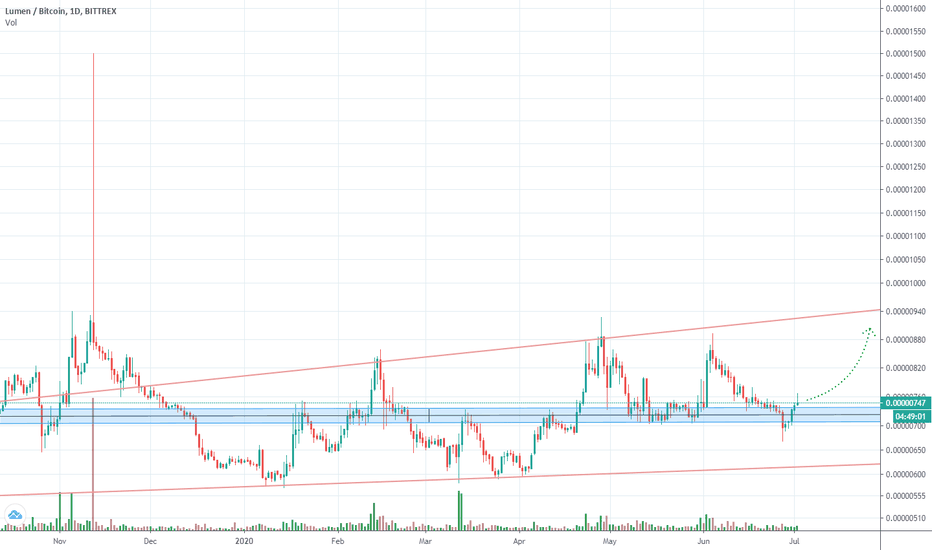Screen dimensions: 932x550
Task: Click the 0.00001450 price axis label
Action: tap(905, 76)
